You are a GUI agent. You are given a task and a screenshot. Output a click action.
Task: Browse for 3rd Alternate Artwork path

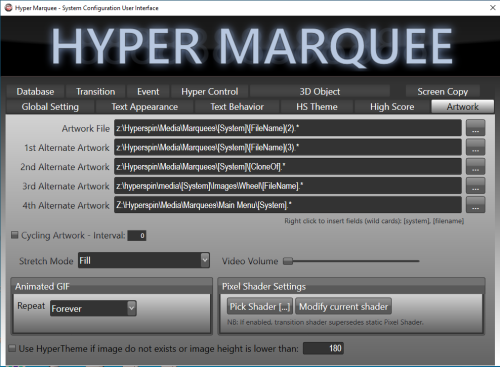pyautogui.click(x=475, y=186)
